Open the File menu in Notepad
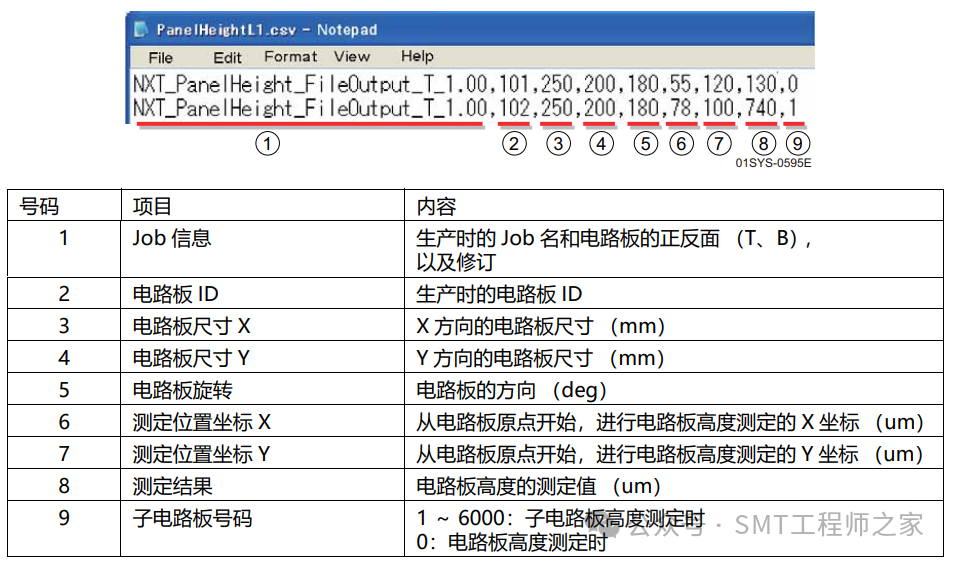 161,58
